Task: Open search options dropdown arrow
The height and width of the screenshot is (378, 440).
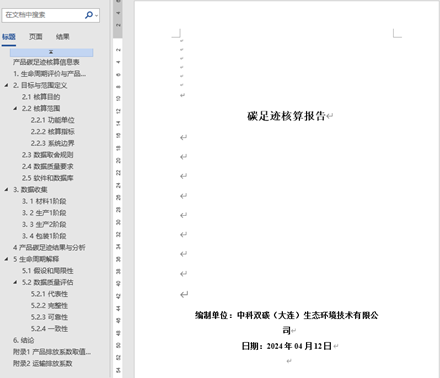Action: [96, 15]
